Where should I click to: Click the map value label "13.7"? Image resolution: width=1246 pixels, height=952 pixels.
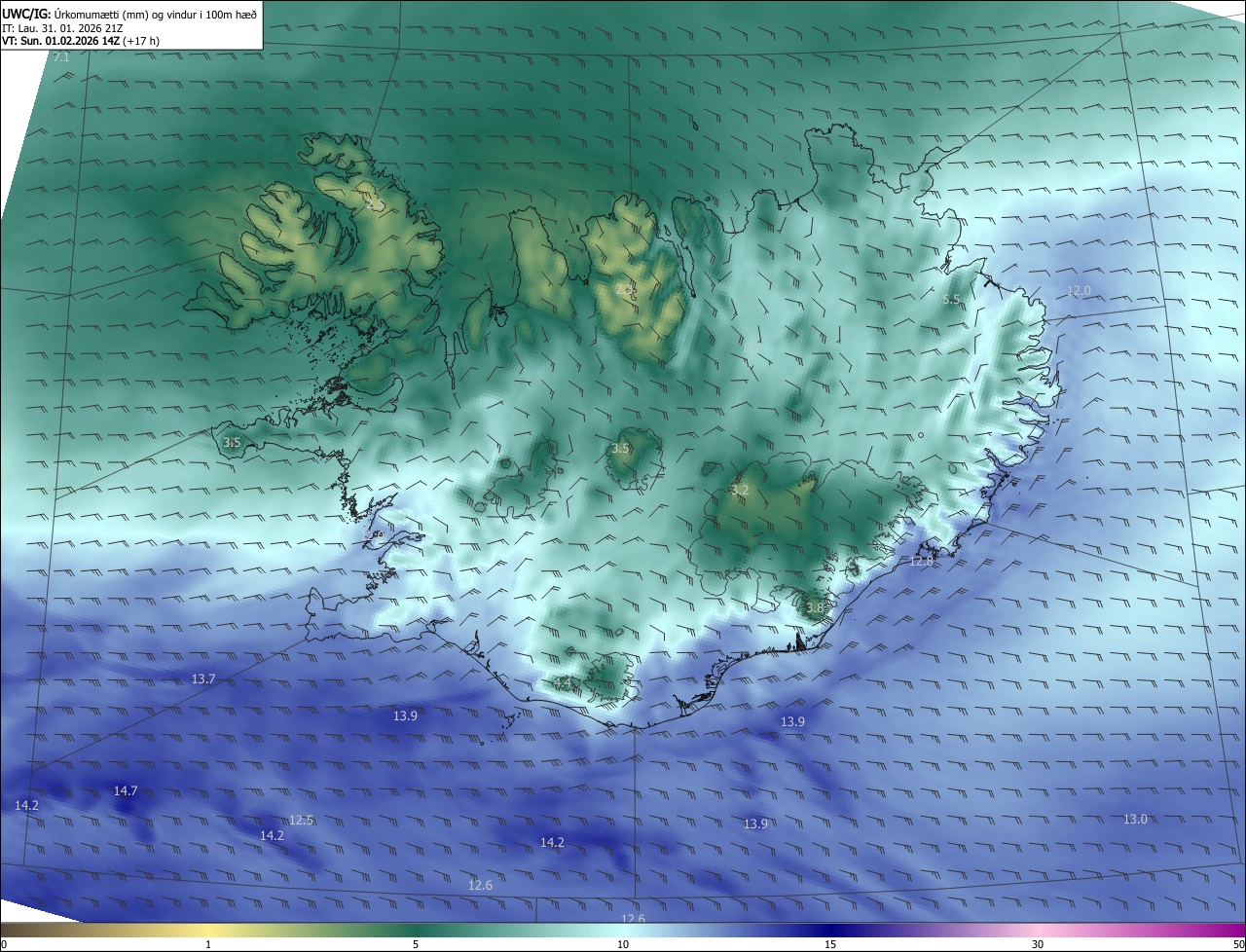(x=203, y=679)
